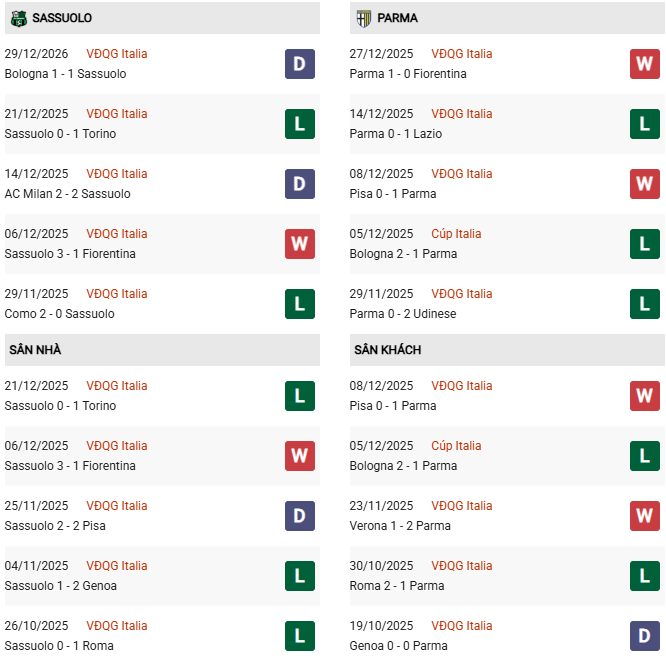Image resolution: width=666 pixels, height=661 pixels.
Task: Click the L badge for Sassuolo 0-1 Roma
Action: (x=300, y=636)
